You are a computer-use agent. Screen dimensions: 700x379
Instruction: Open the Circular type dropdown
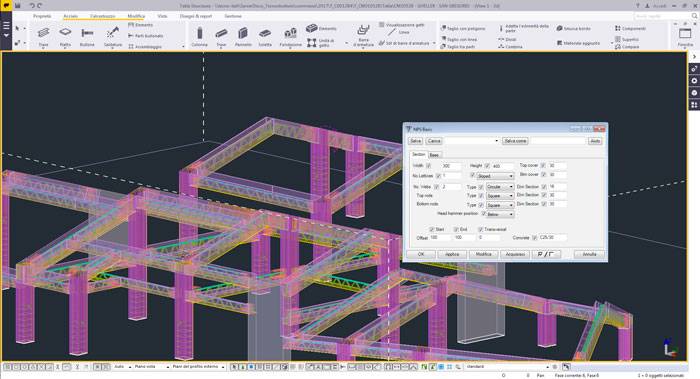[x=500, y=187]
